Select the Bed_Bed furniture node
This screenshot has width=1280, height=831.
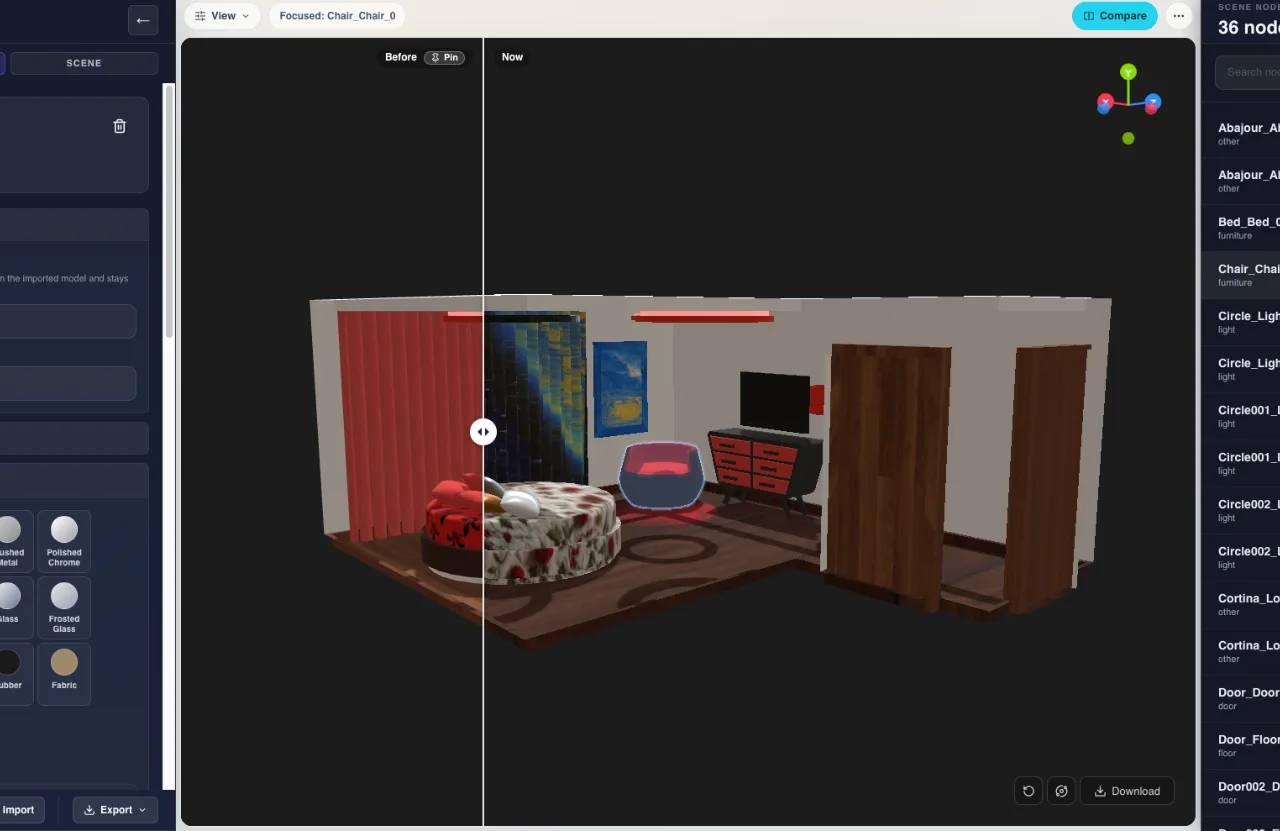point(1240,228)
